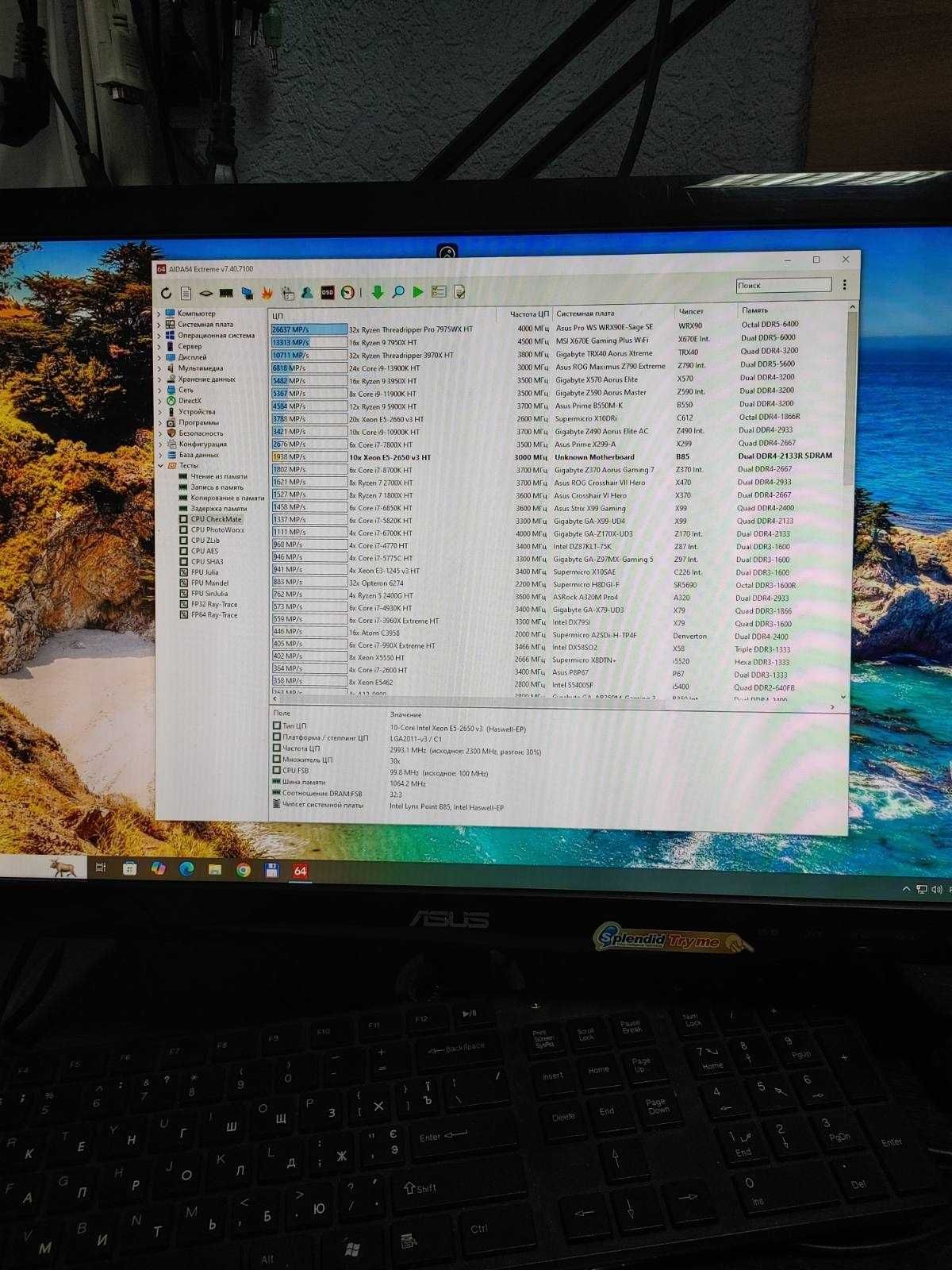Expand the Компьютер tree node

click(159, 314)
